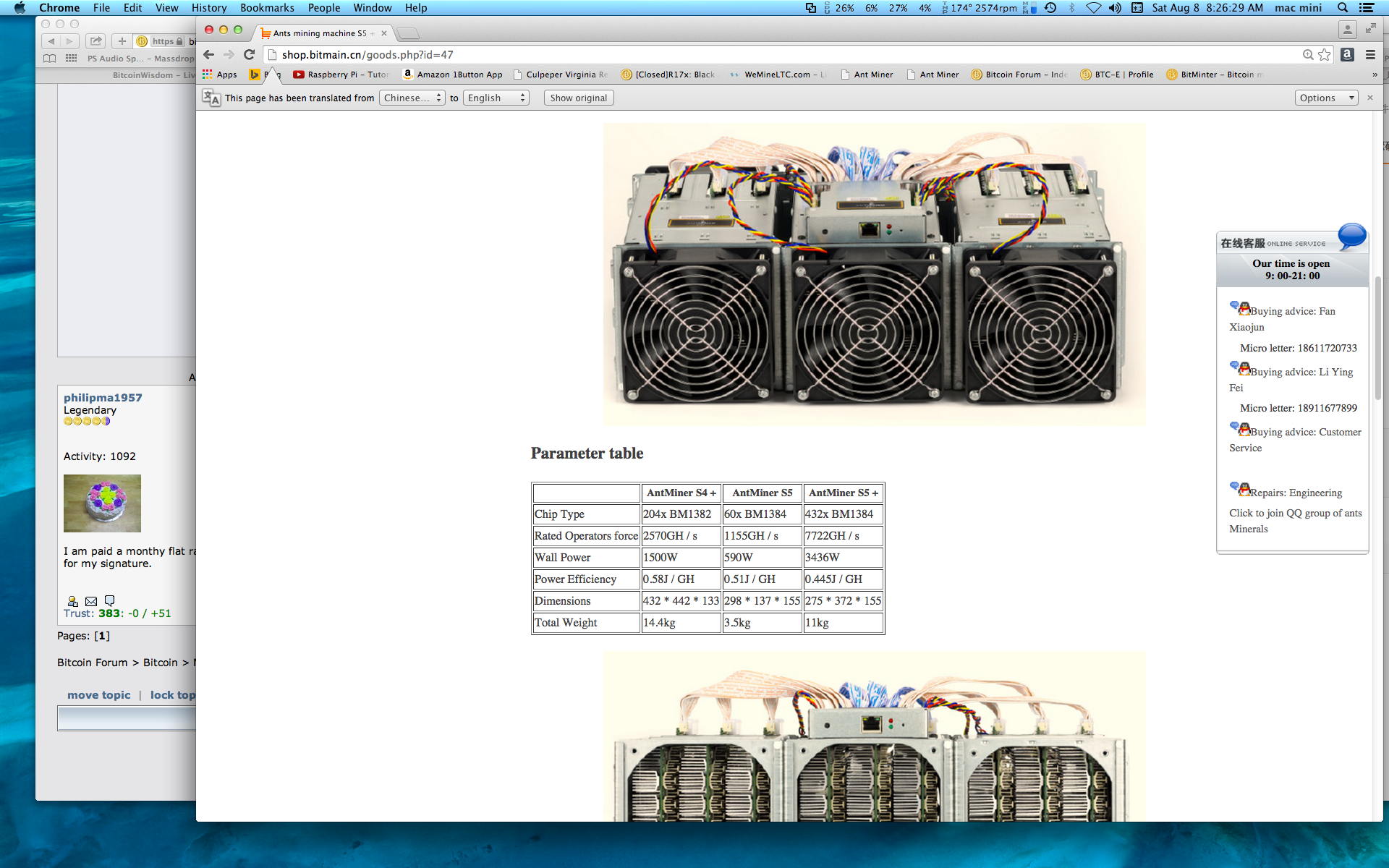This screenshot has height=868, width=1389.
Task: Select the 0.51J / GH table cell
Action: [x=763, y=579]
